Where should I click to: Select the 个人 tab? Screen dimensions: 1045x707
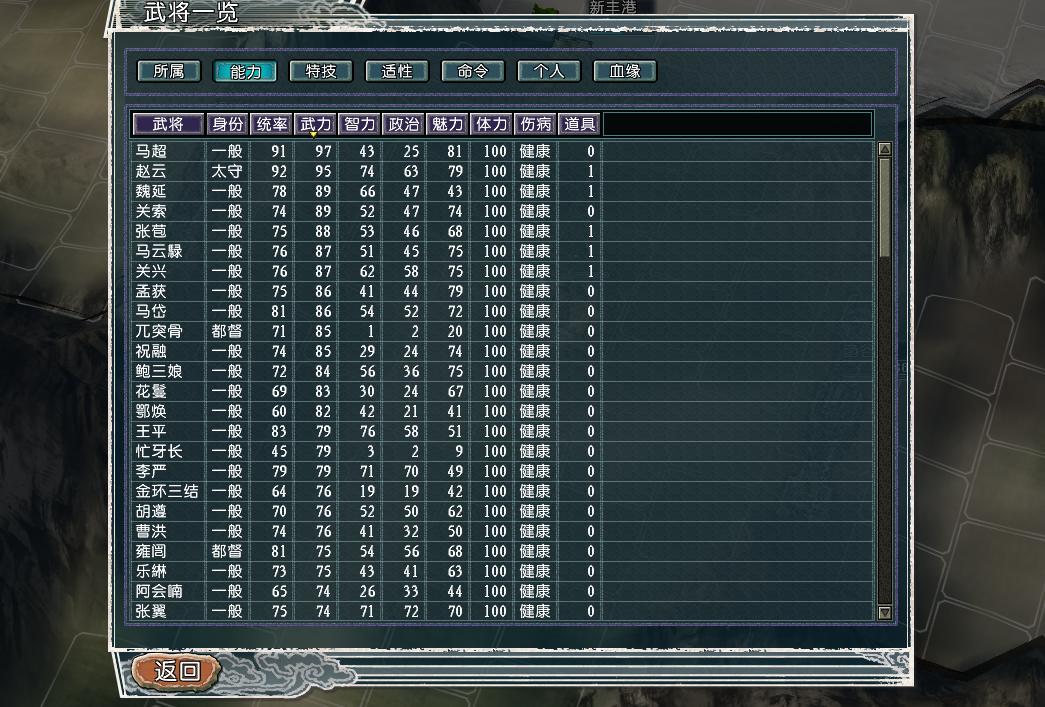548,71
